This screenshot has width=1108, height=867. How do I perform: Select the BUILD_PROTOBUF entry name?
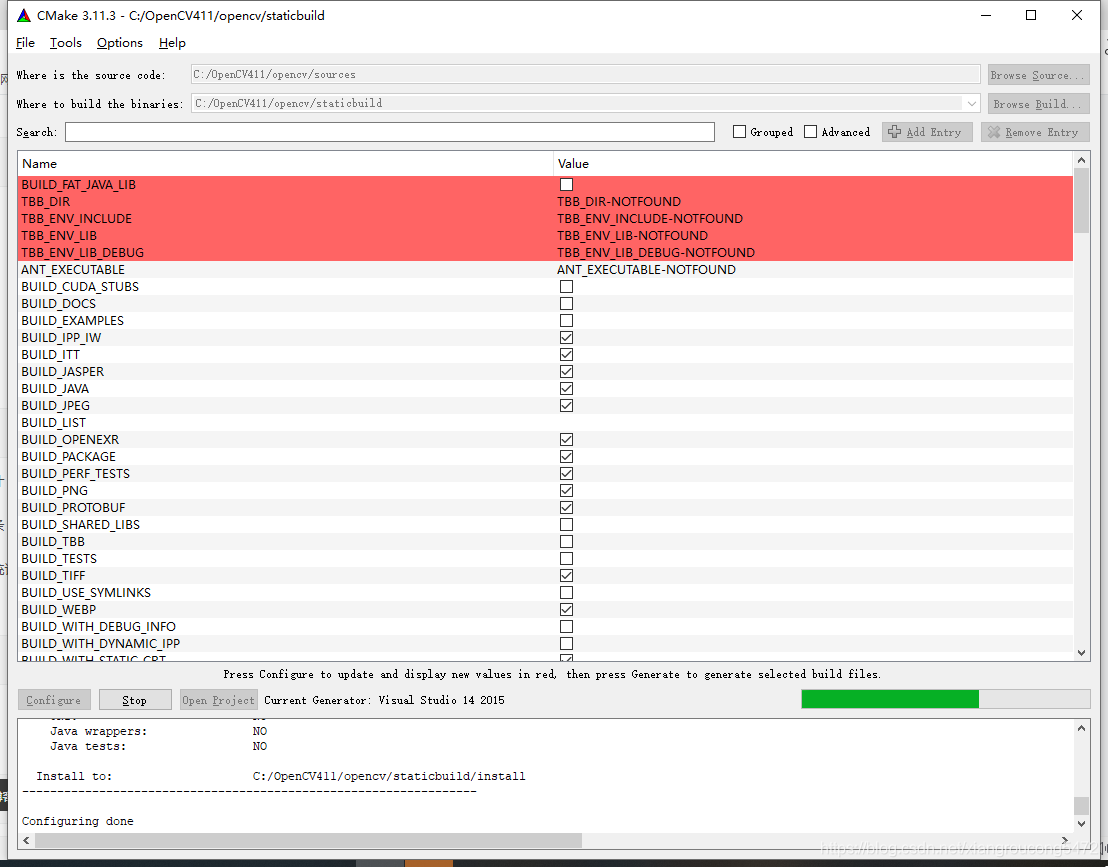click(73, 507)
